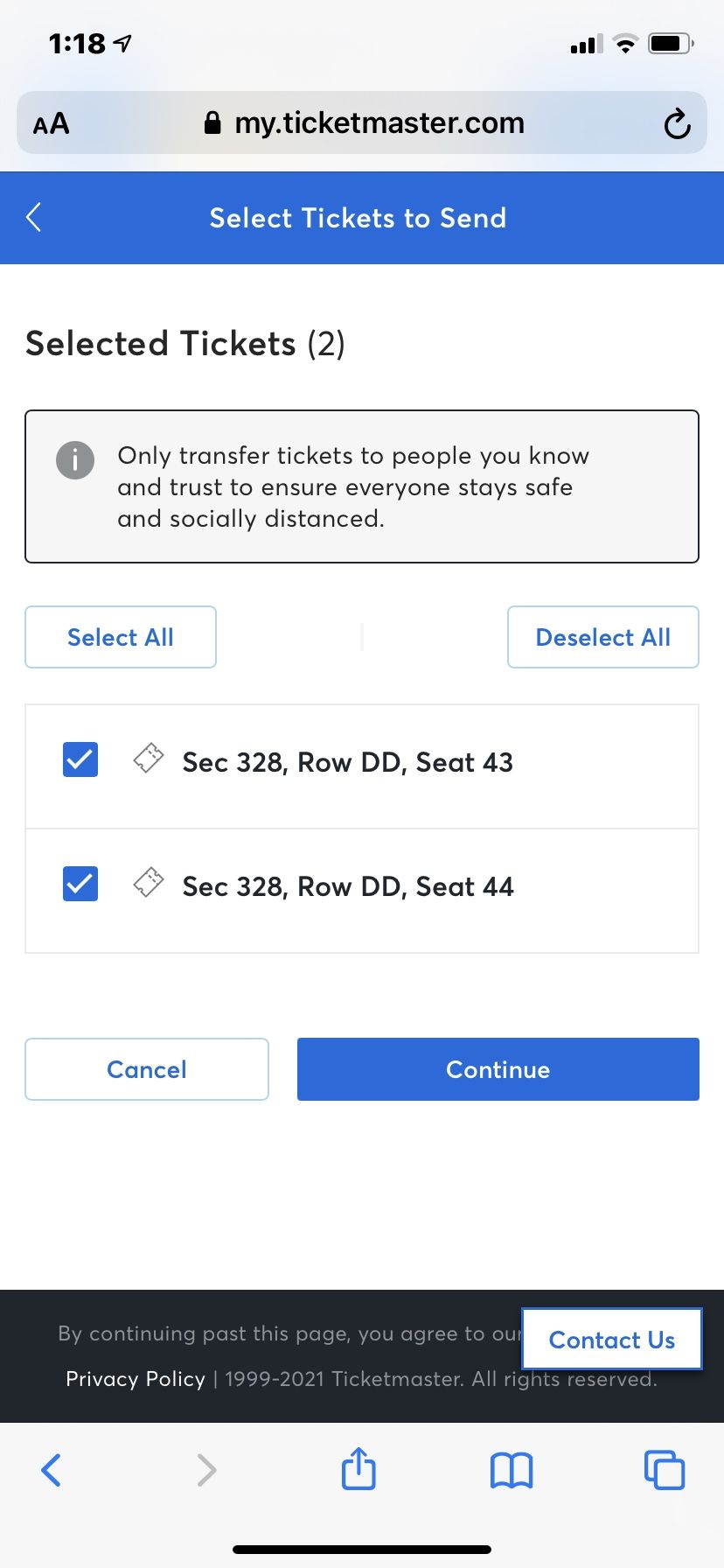Screen dimensions: 724x1568
Task: Uncheck the Seat 44 ticket checkbox
Action: coord(80,884)
